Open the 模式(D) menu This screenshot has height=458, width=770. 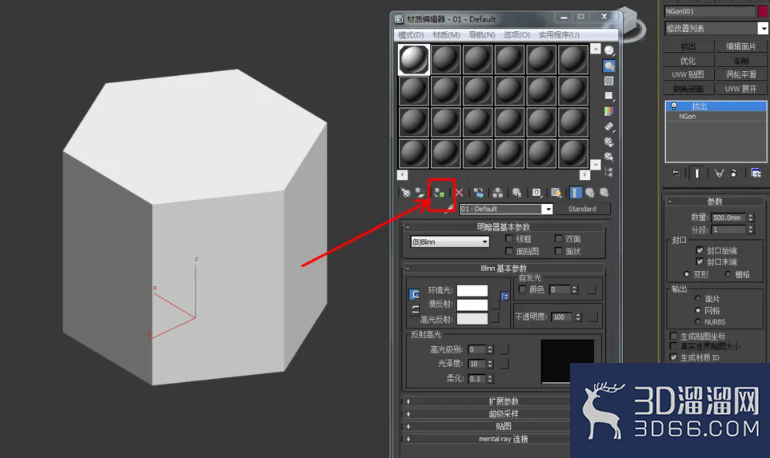point(411,35)
